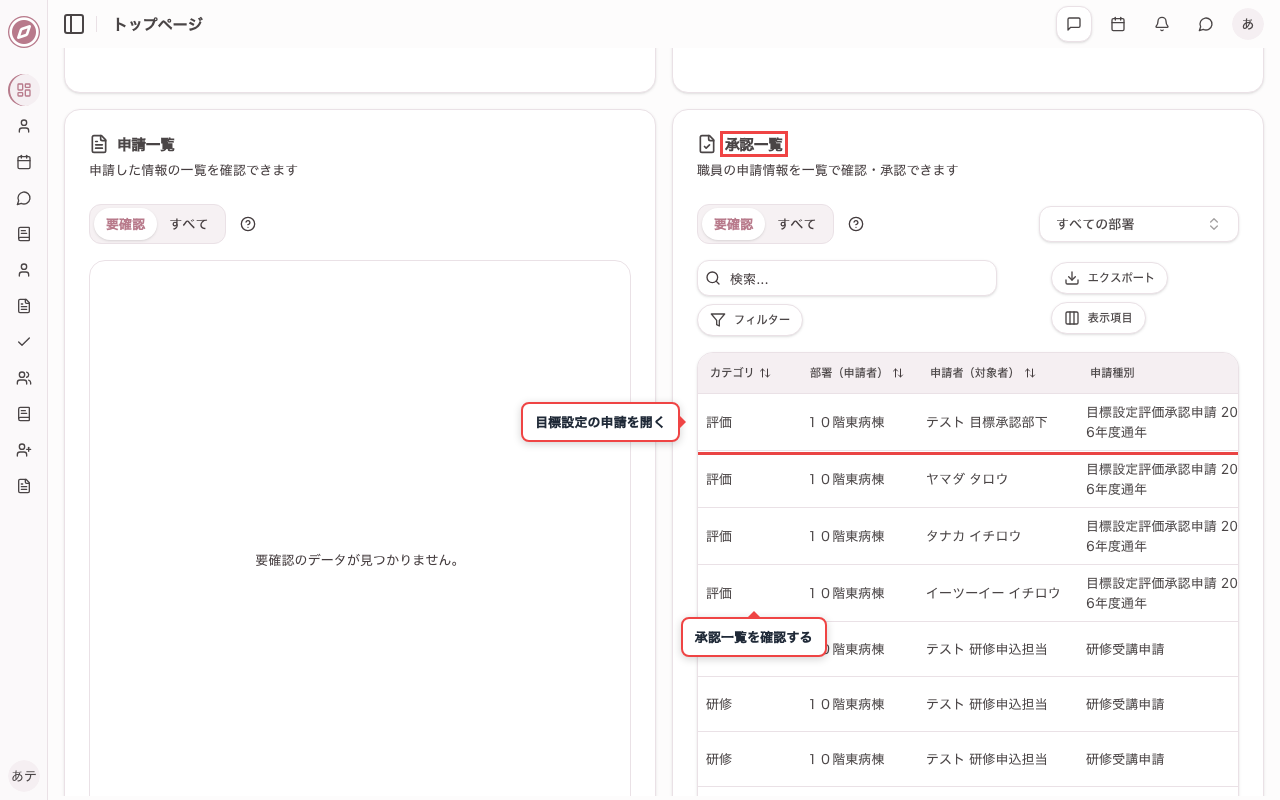The height and width of the screenshot is (800, 1280).
Task: Open the person icon just above sidebar calendar
Action: click(x=24, y=126)
